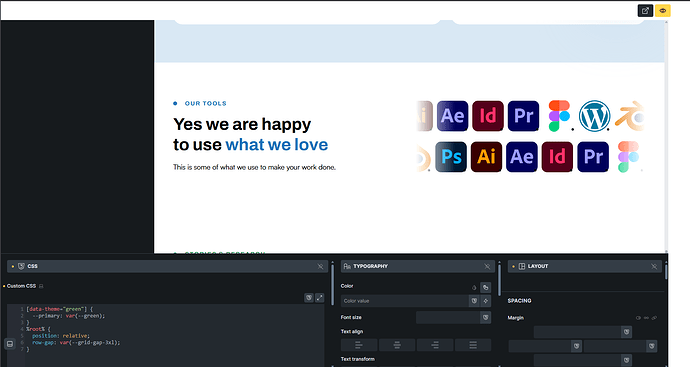
Task: Select the Layout panel header
Action: coord(585,266)
